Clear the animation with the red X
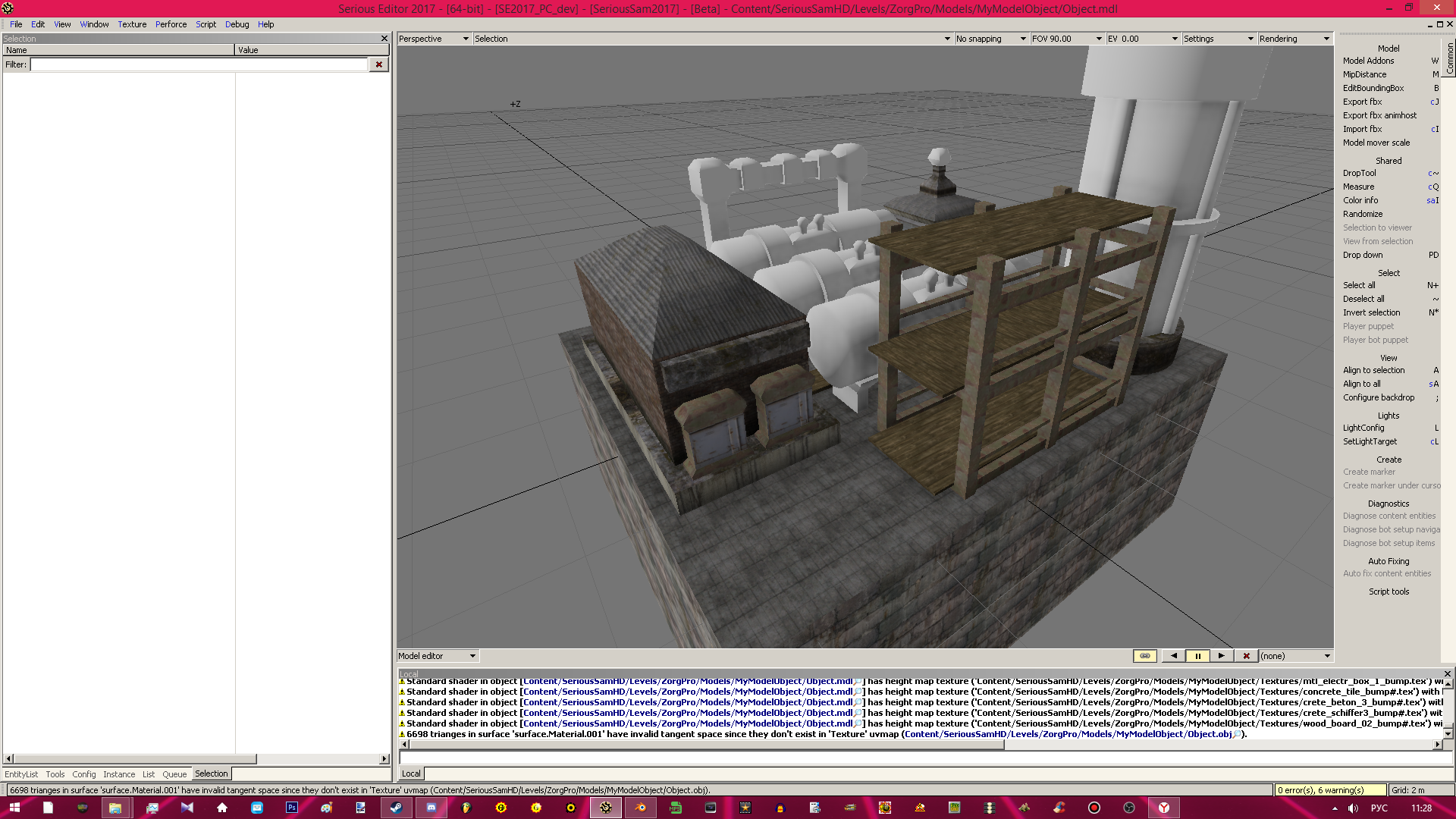1456x819 pixels. pos(1246,656)
